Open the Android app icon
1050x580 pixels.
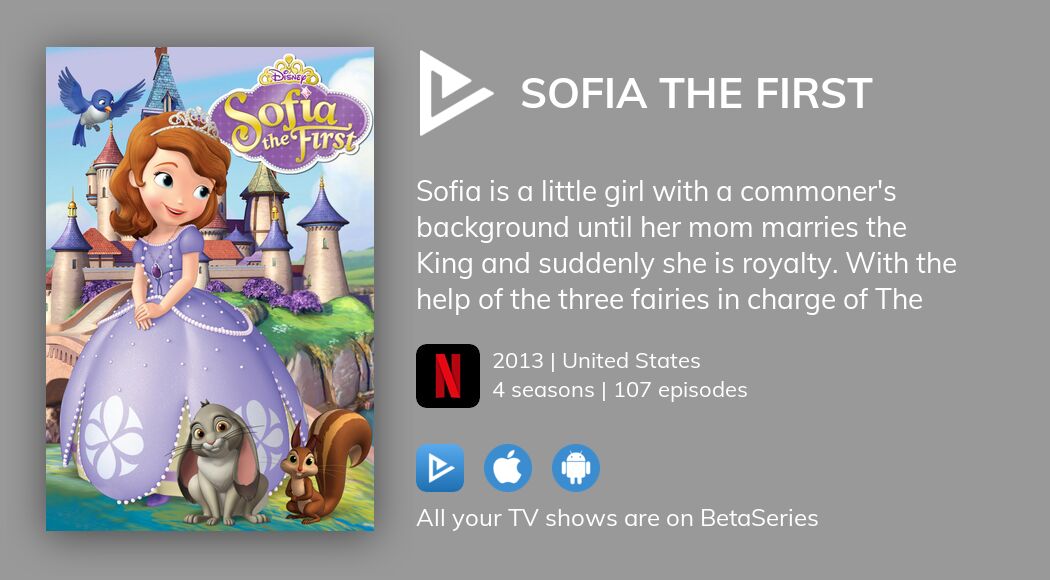576,468
